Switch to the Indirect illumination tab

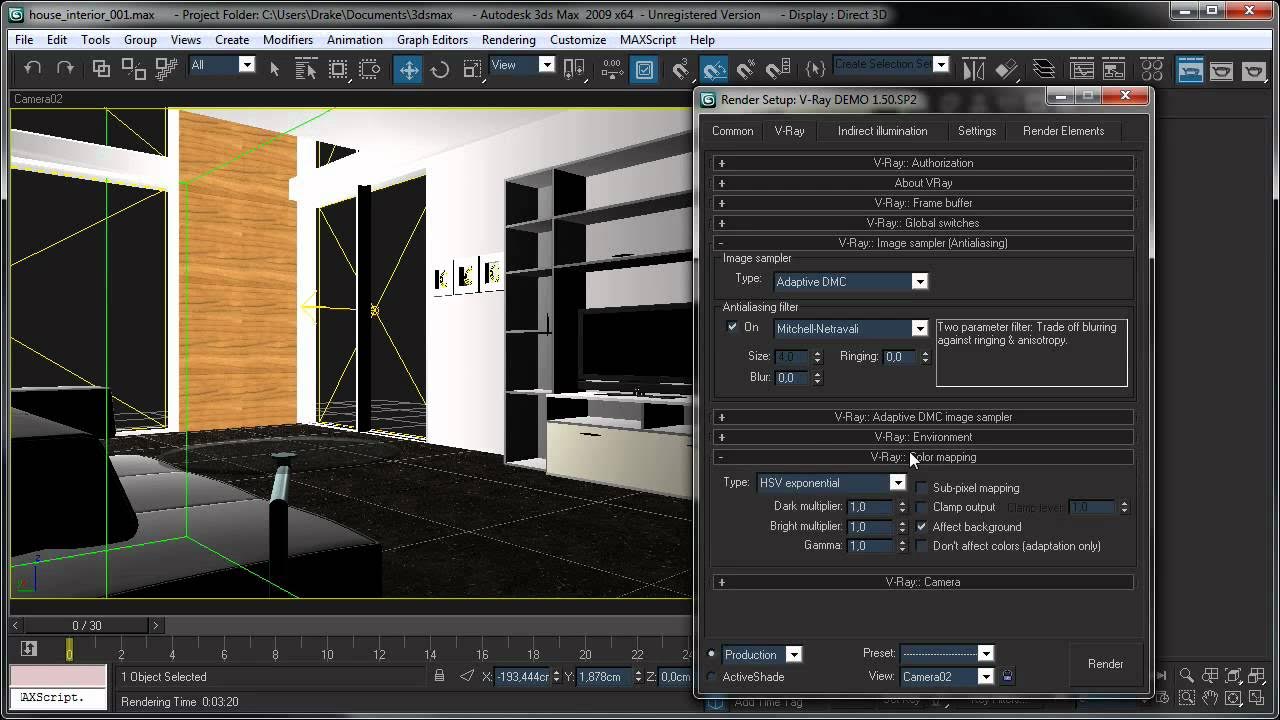pos(882,131)
